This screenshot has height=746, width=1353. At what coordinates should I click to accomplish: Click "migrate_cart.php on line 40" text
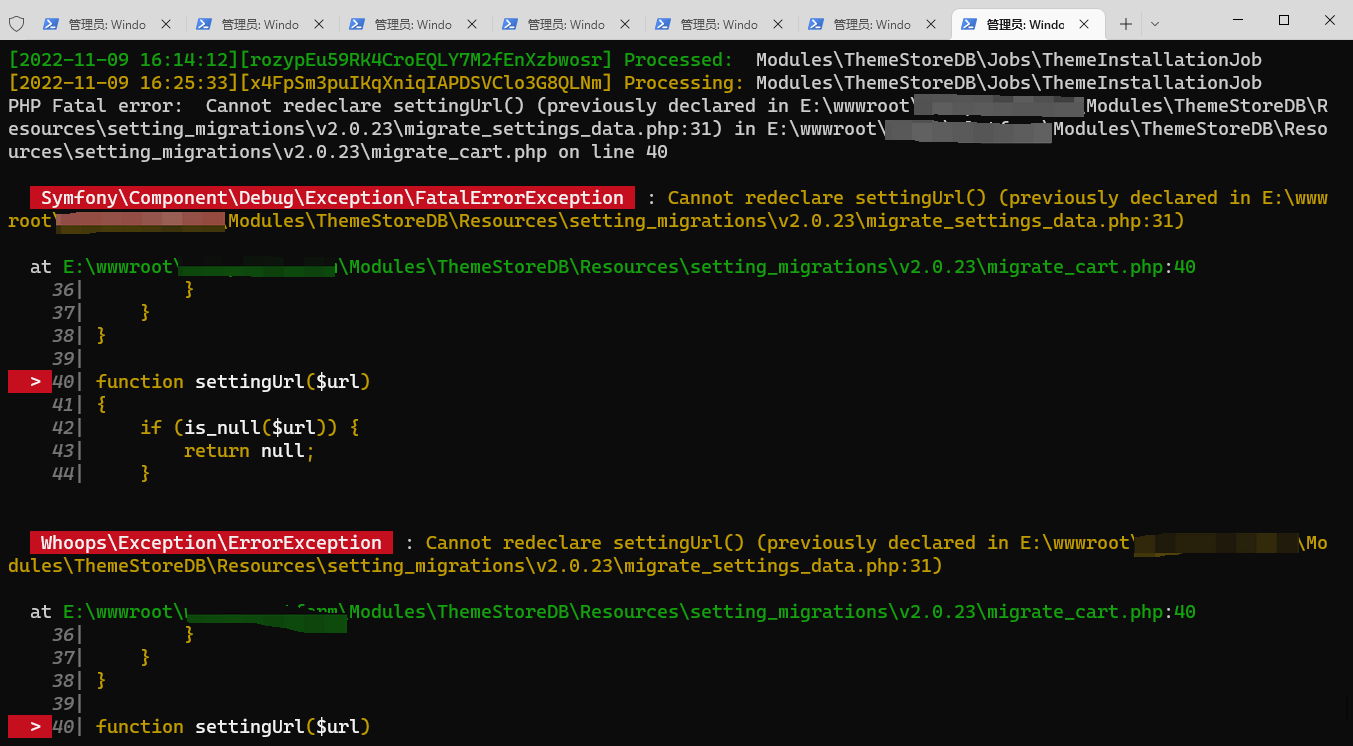(519, 152)
